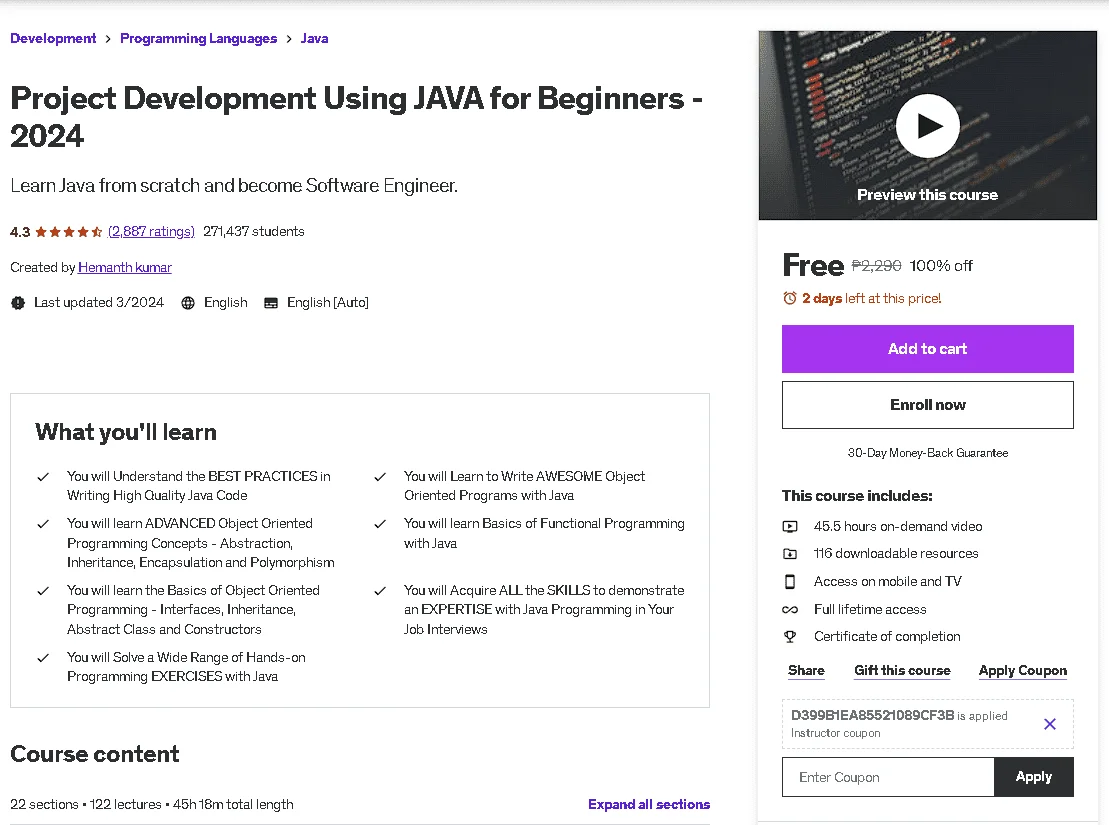1109x825 pixels.
Task: Click the star rating icons
Action: 69,232
